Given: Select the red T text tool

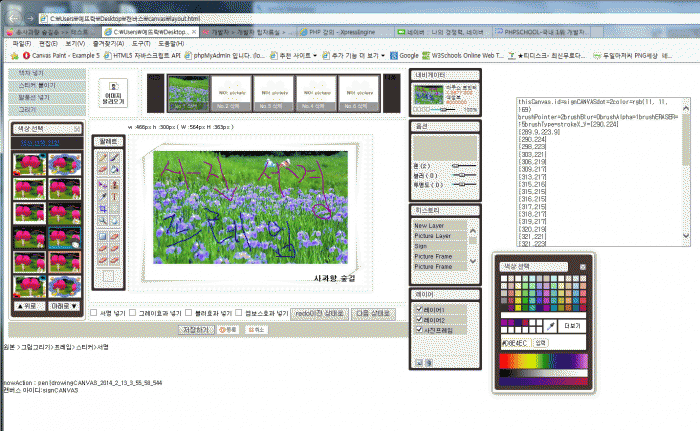Looking at the screenshot, I should coord(115,197).
